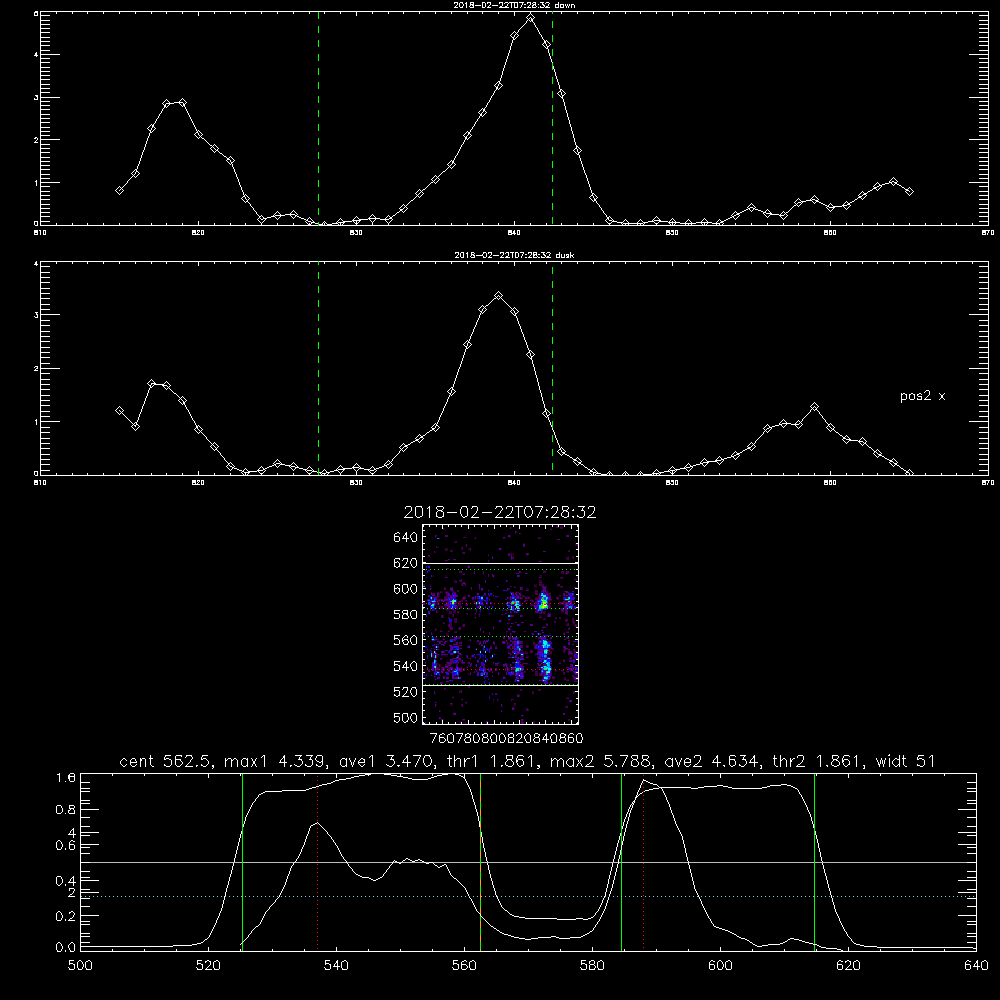The width and height of the screenshot is (1000, 1000).
Task: Click the red dotted vertical line near 537 in bottom plot
Action: 318,862
